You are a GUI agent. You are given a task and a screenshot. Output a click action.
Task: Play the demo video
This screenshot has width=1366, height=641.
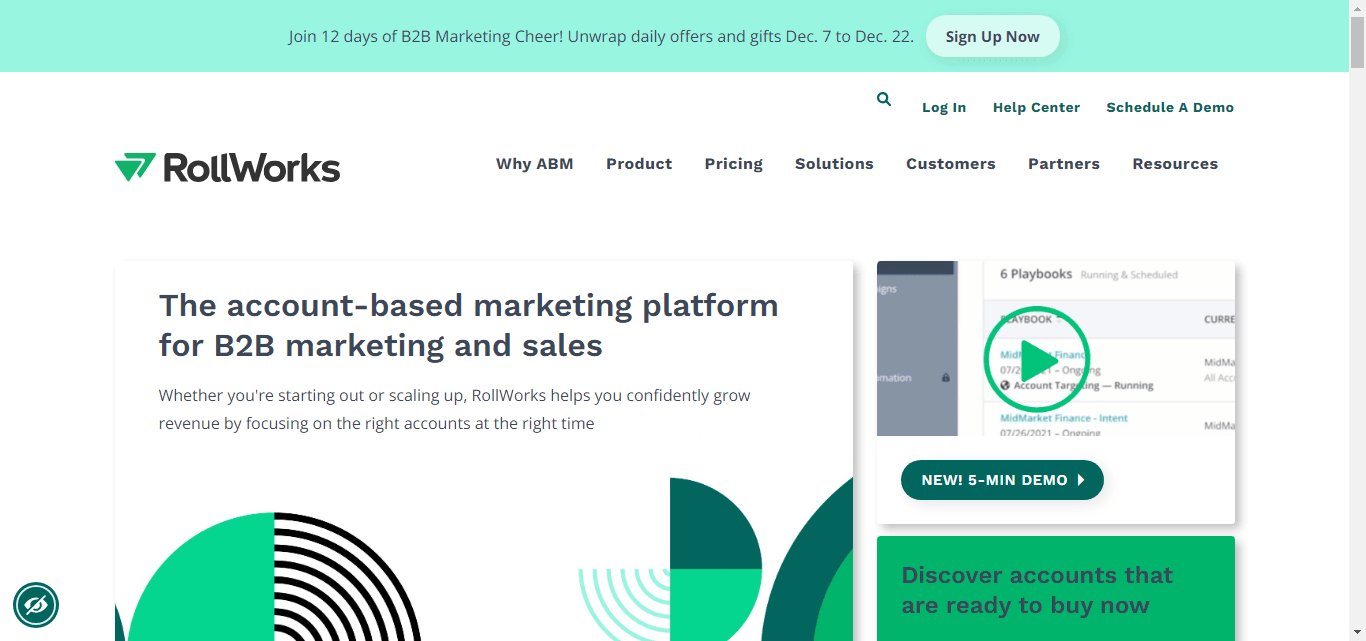(1036, 360)
